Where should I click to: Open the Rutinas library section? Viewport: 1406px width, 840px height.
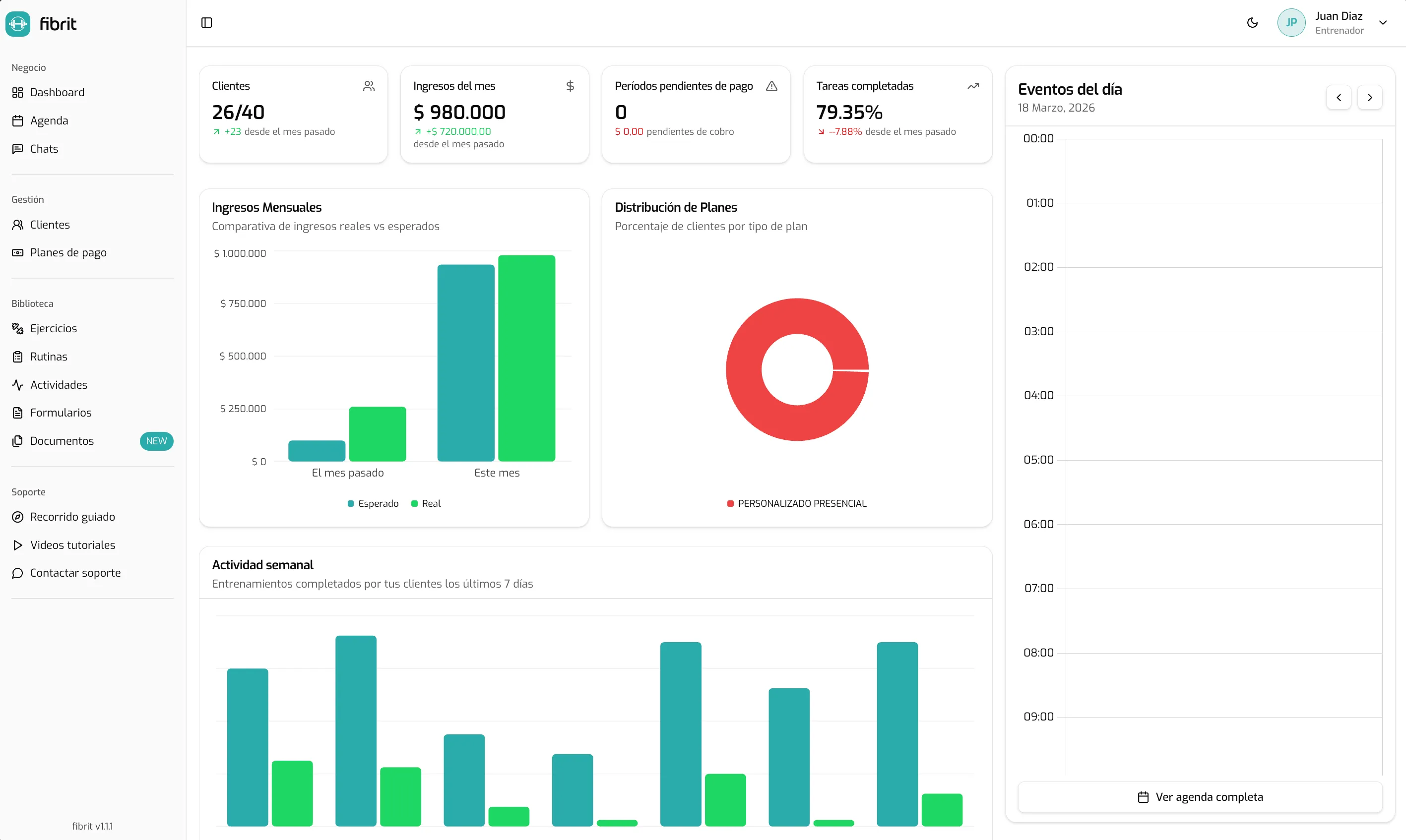(x=49, y=356)
